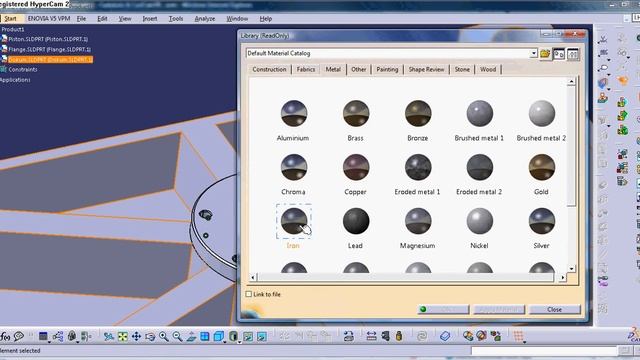Click the Hide/Show icon
The width and height of the screenshot is (640, 360).
248,336
